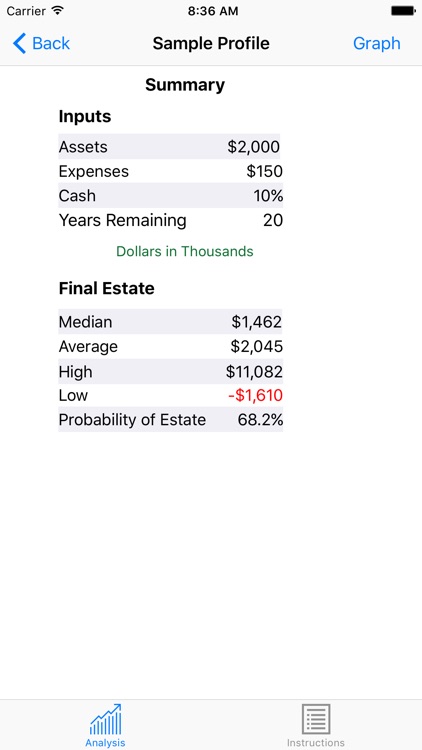422x750 pixels.
Task: Tap the back chevron arrow
Action: coord(19,43)
